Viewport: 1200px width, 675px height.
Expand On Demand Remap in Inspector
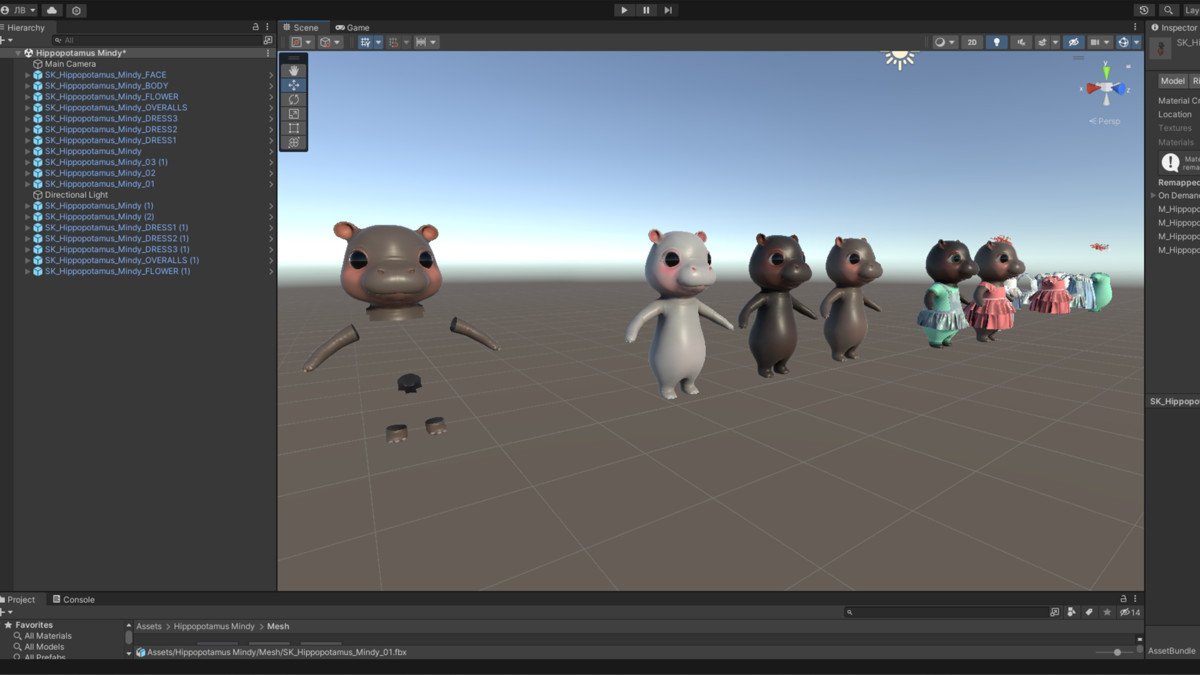click(1153, 196)
